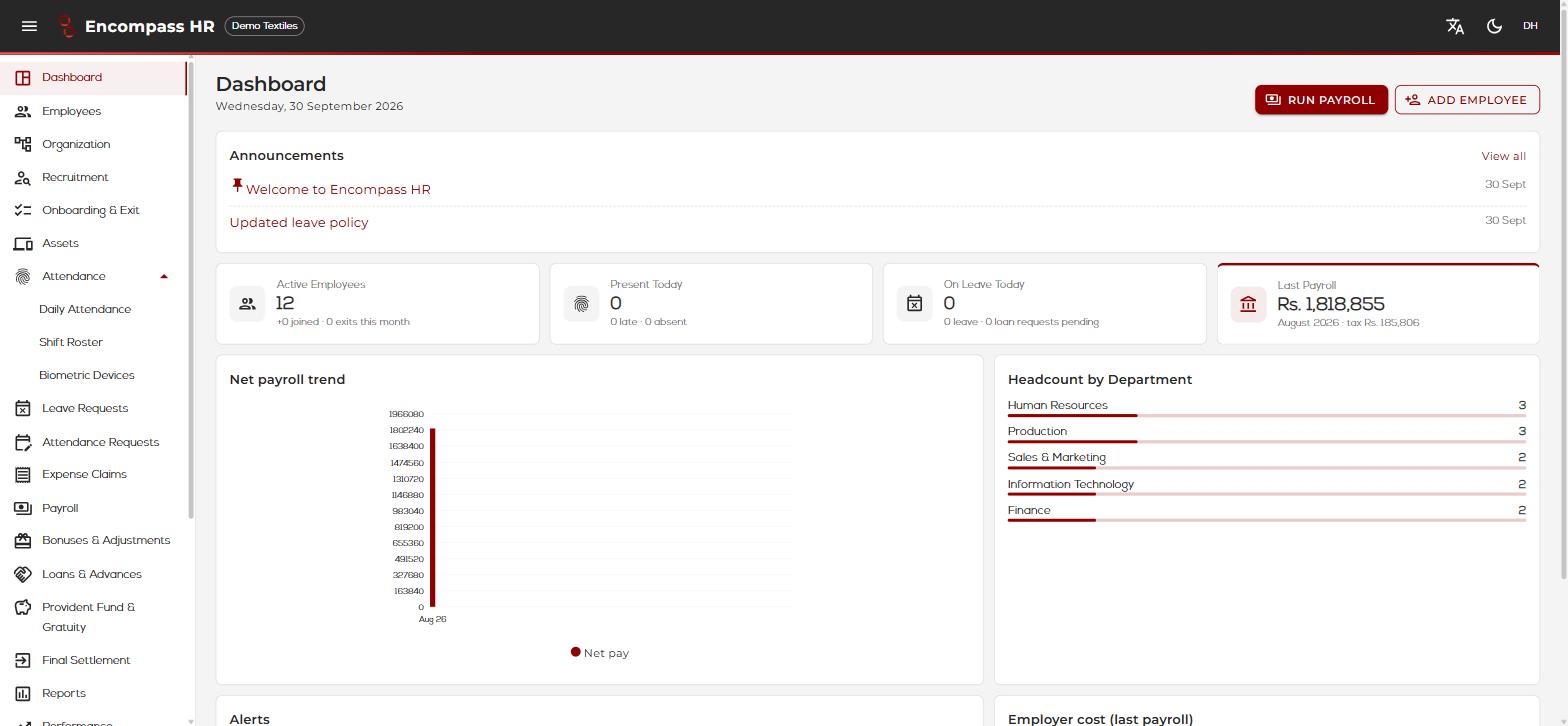Go to Employees in the sidebar
Screen dimensions: 1568x726
(x=94, y=111)
